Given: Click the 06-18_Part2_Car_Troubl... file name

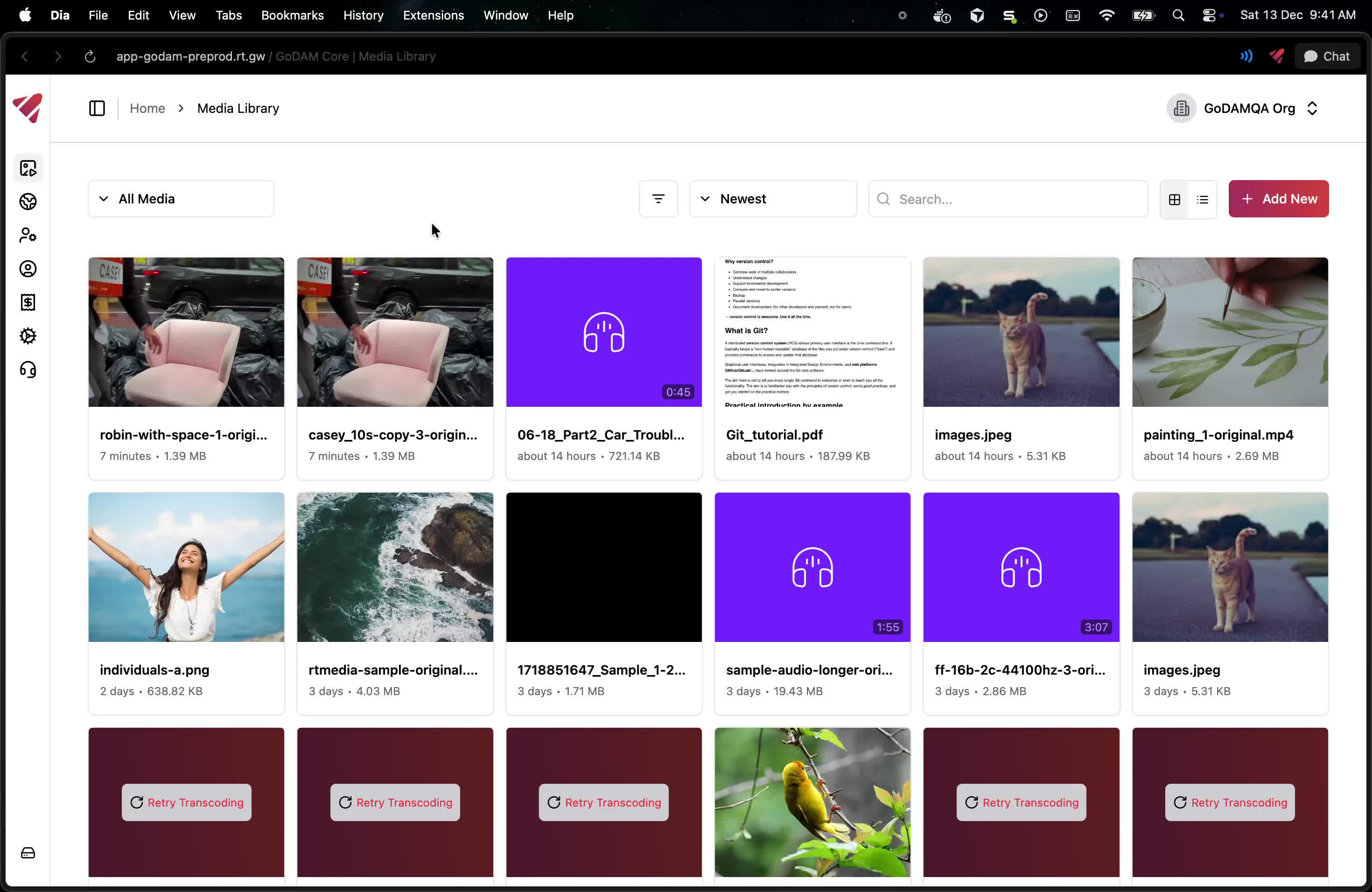Looking at the screenshot, I should (601, 434).
